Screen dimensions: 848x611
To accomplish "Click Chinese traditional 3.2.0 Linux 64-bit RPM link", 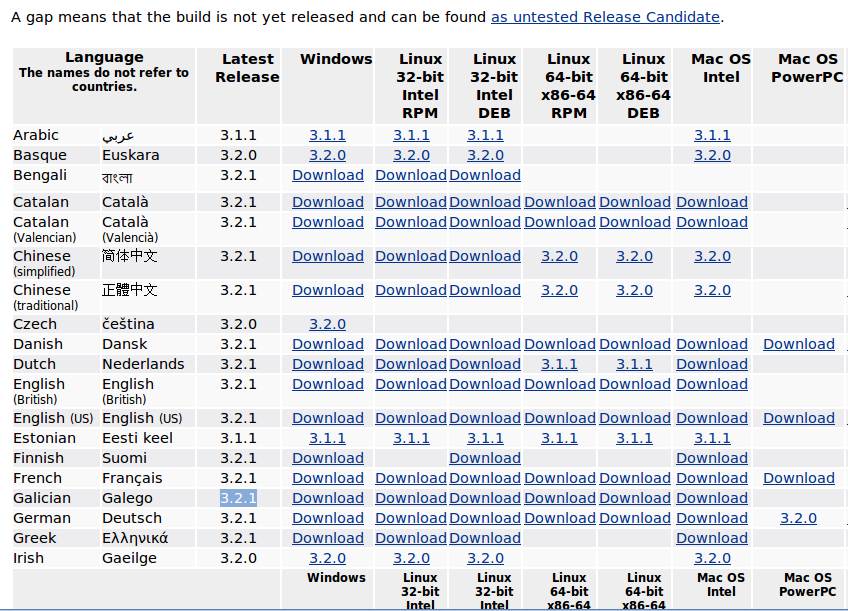I will pos(559,290).
